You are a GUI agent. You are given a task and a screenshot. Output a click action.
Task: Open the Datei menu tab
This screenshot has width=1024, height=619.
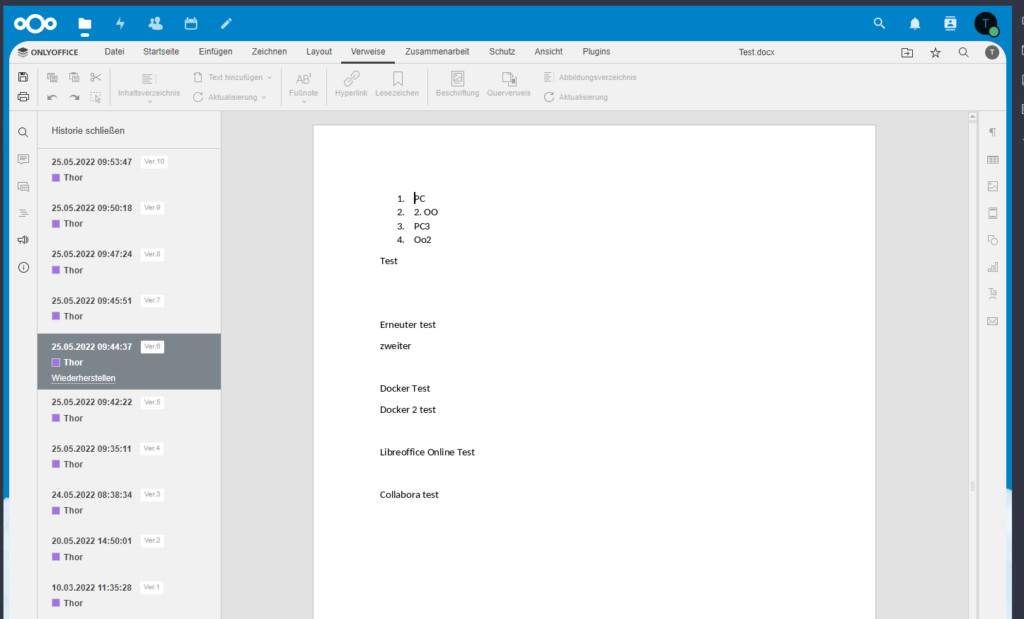114,52
